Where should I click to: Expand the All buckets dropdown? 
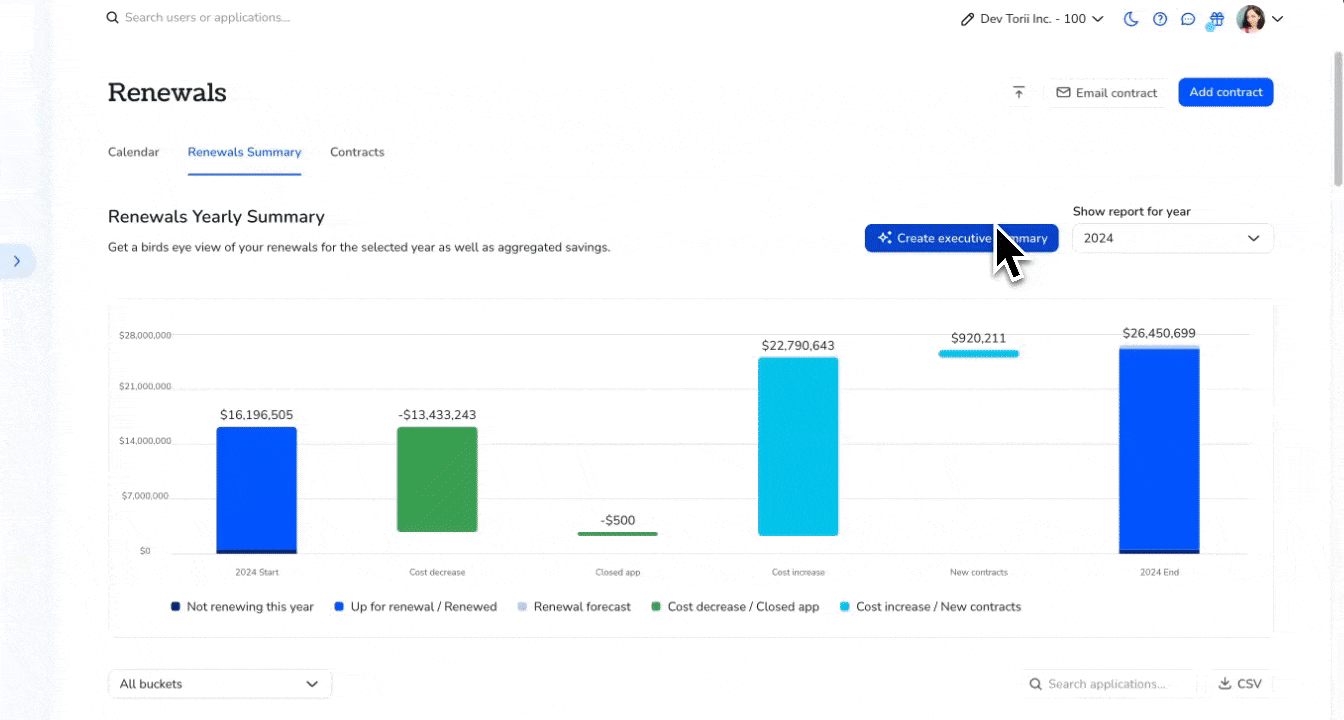point(219,684)
